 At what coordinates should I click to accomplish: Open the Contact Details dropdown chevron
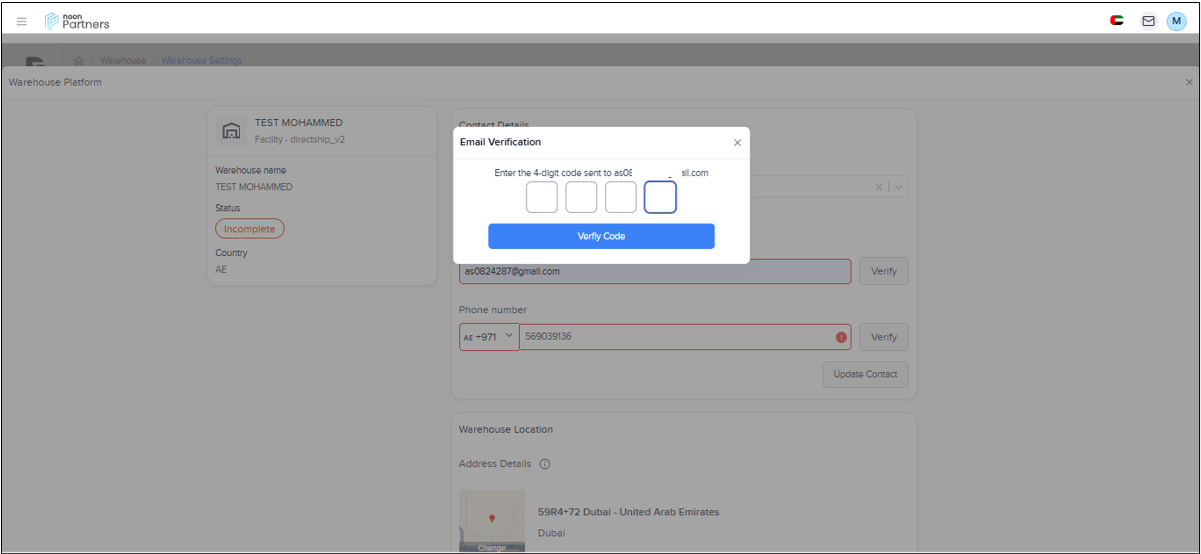tap(898, 187)
